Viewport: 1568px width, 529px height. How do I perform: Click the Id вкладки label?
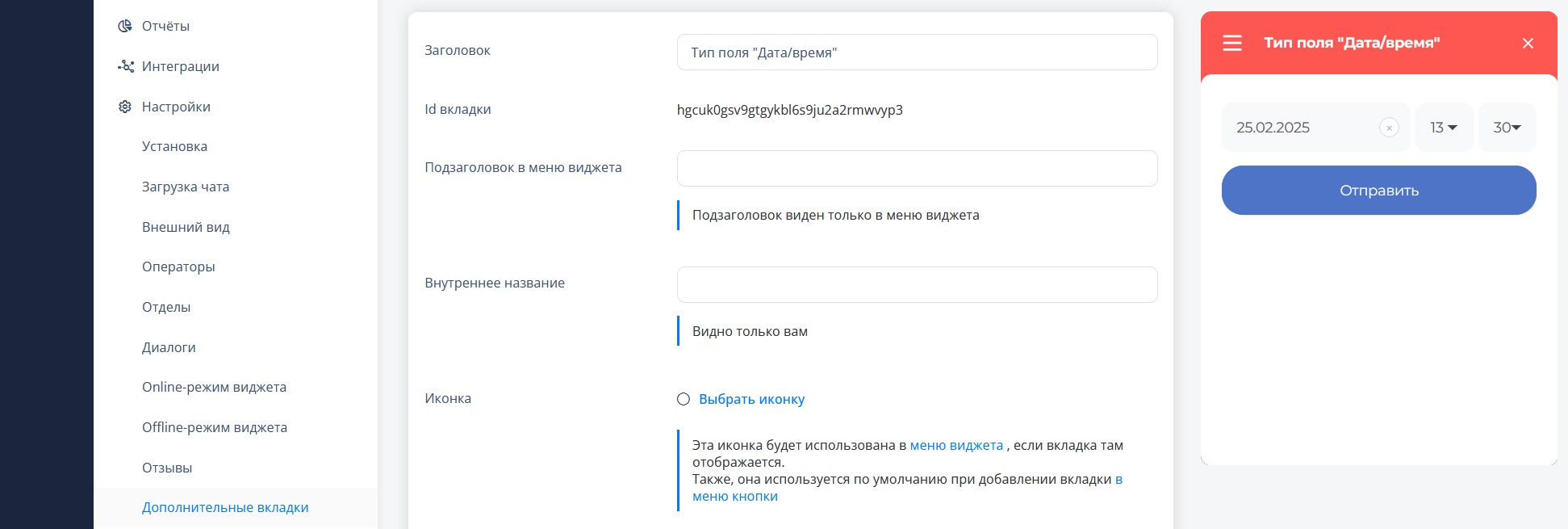point(458,109)
